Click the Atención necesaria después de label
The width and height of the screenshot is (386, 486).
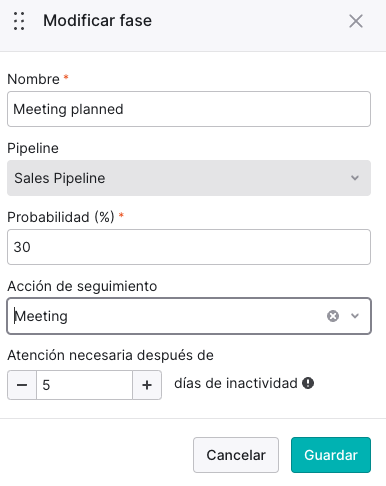click(x=110, y=355)
